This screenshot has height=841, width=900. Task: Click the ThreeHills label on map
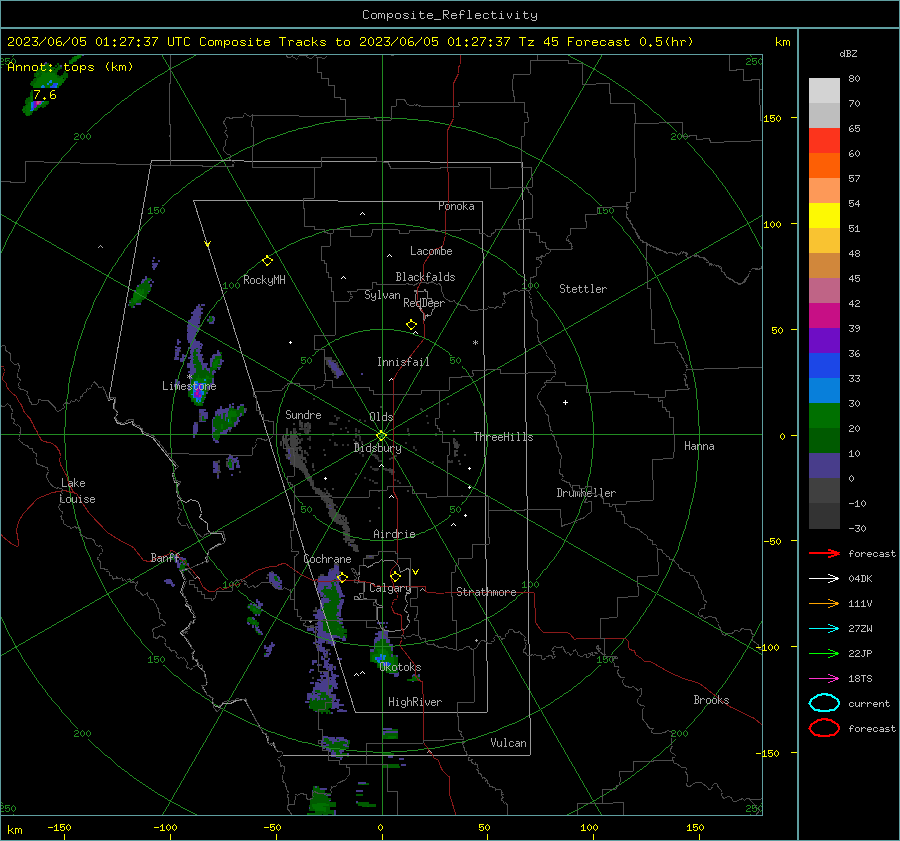pos(503,437)
